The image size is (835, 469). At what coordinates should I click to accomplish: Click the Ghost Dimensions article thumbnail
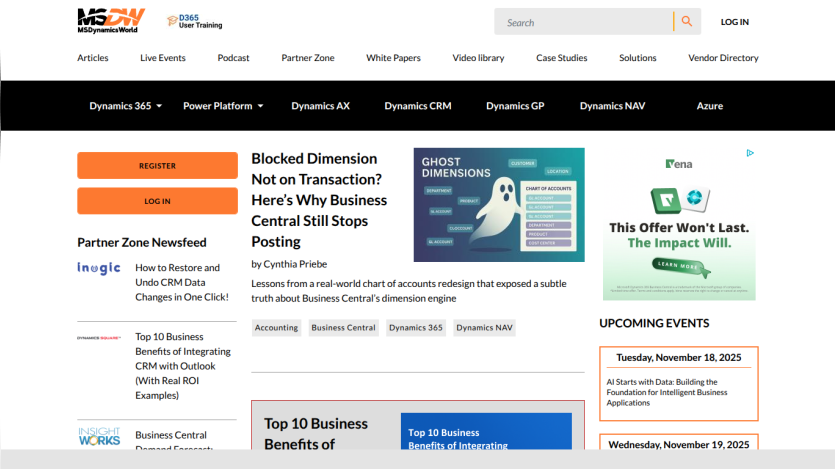point(499,205)
